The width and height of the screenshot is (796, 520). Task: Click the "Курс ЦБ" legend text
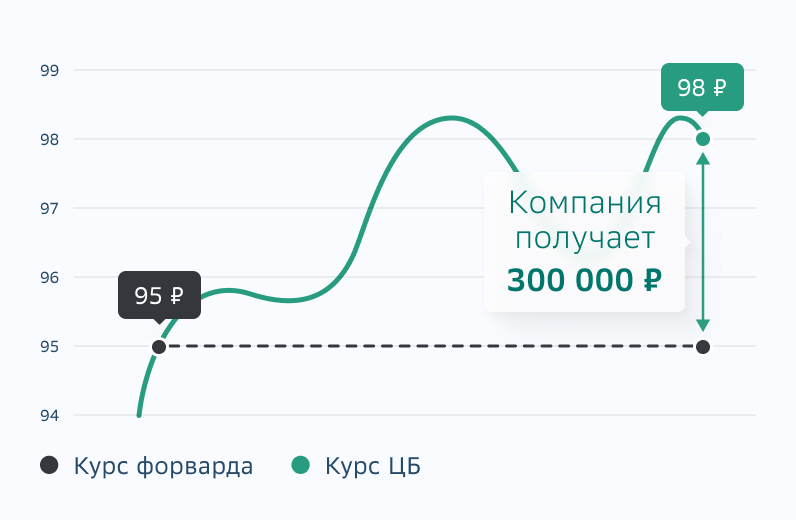[373, 466]
